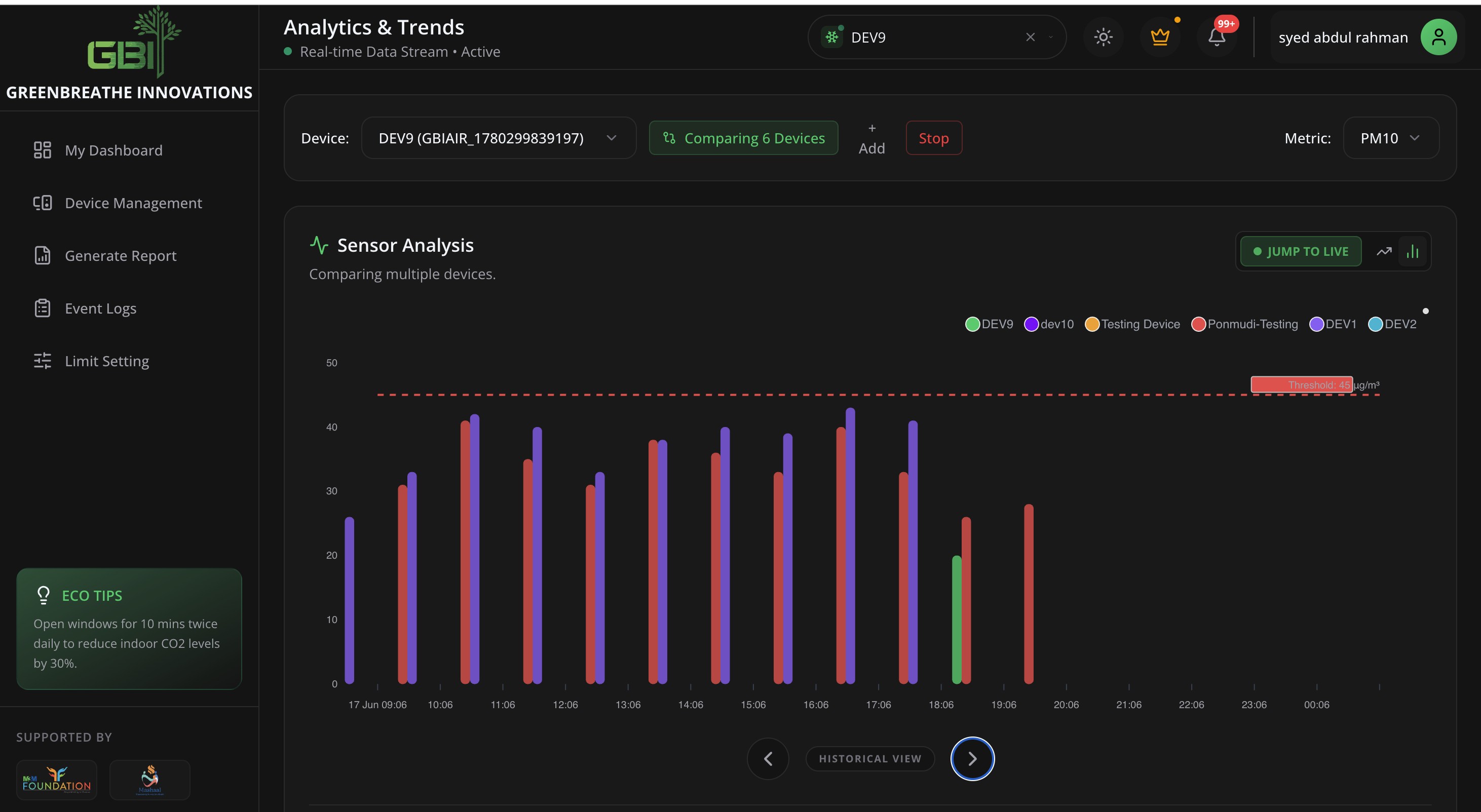The width and height of the screenshot is (1481, 812).
Task: Open notifications bell with 99+ badge
Action: (1217, 37)
